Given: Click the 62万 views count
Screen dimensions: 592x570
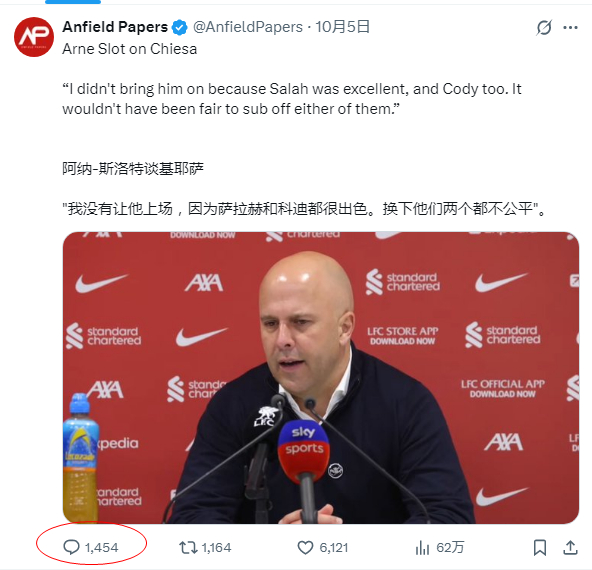Looking at the screenshot, I should 450,547.
